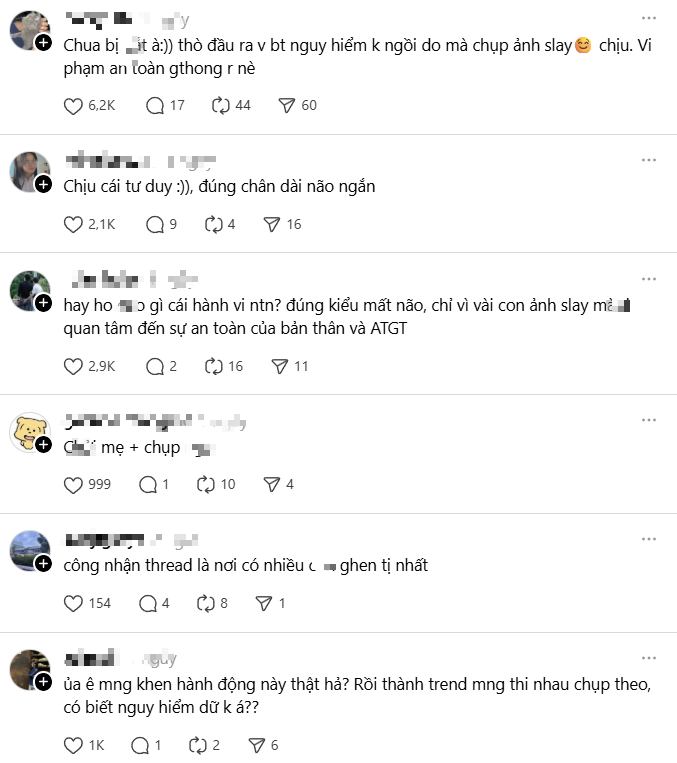Open more options on the last comment
The image size is (677, 763).
(x=649, y=658)
